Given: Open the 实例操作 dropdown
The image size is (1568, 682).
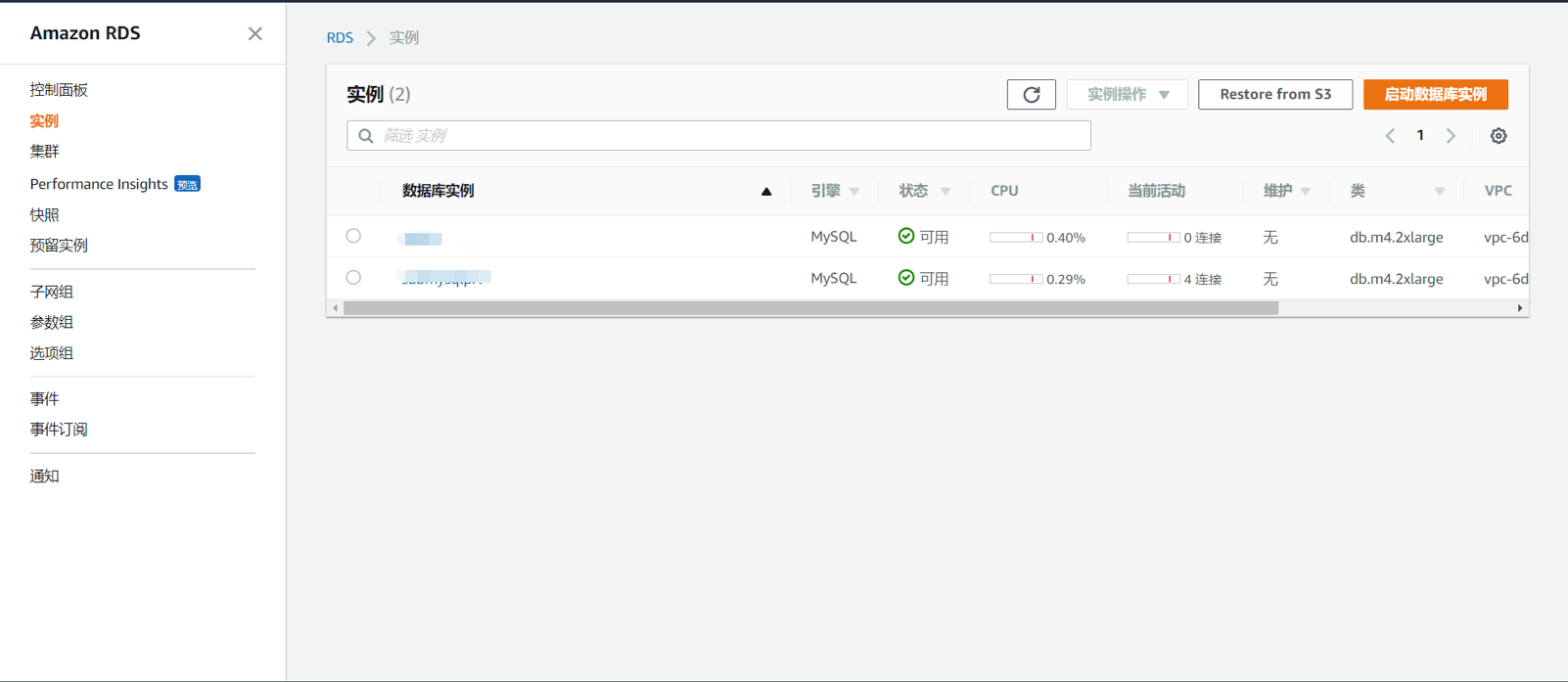Looking at the screenshot, I should click(1127, 95).
